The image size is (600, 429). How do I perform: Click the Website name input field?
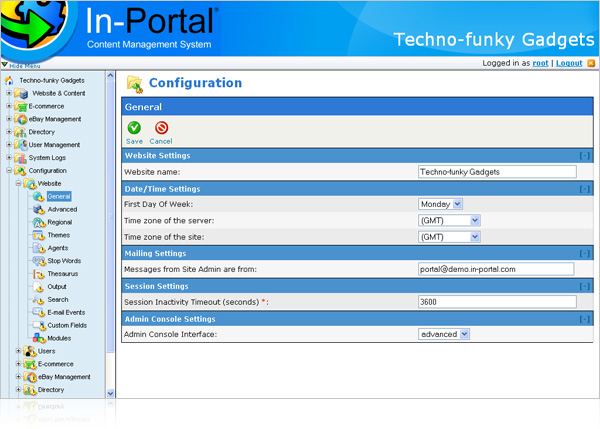[497, 172]
